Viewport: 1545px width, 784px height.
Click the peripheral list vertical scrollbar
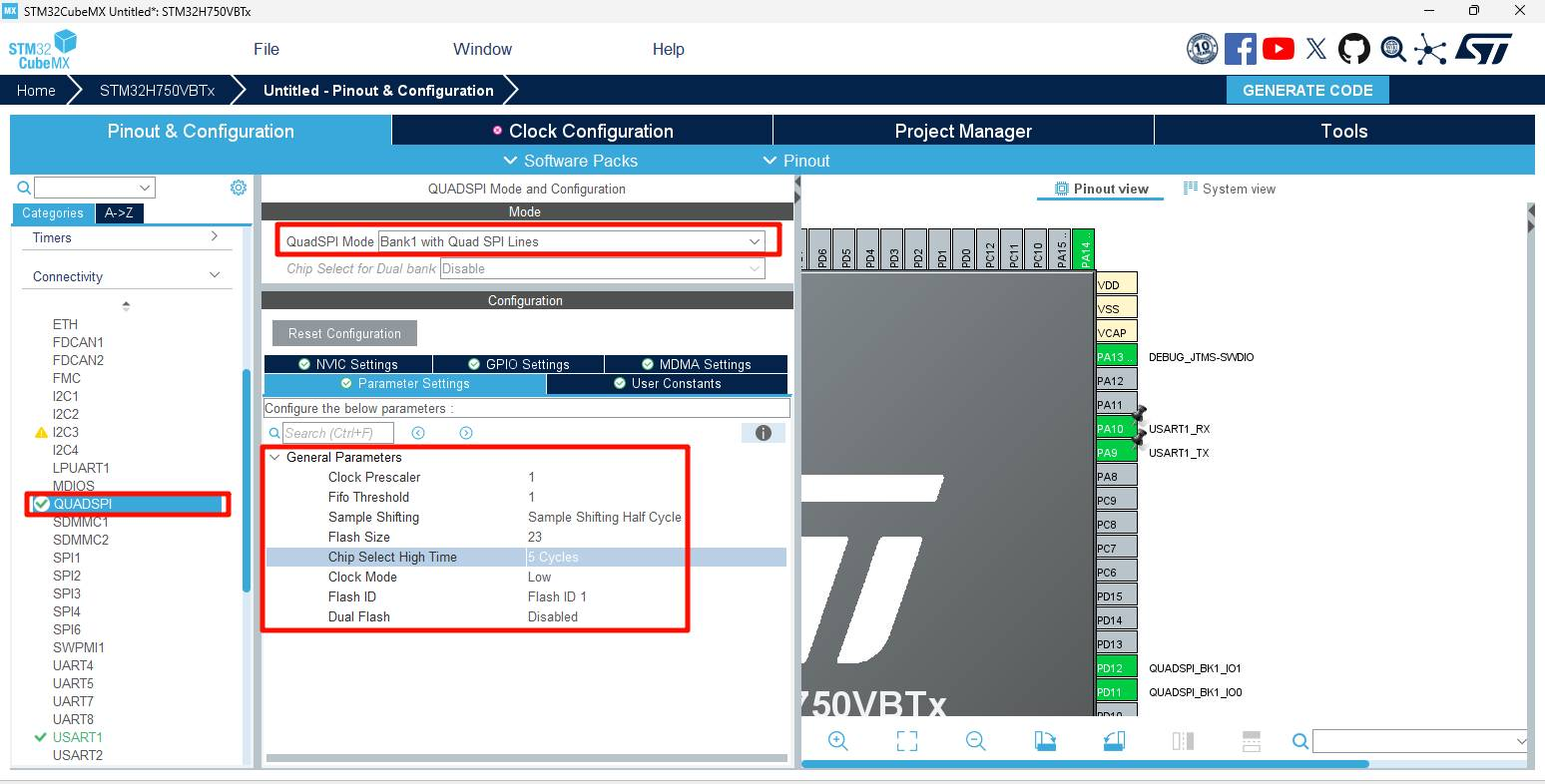[246, 481]
